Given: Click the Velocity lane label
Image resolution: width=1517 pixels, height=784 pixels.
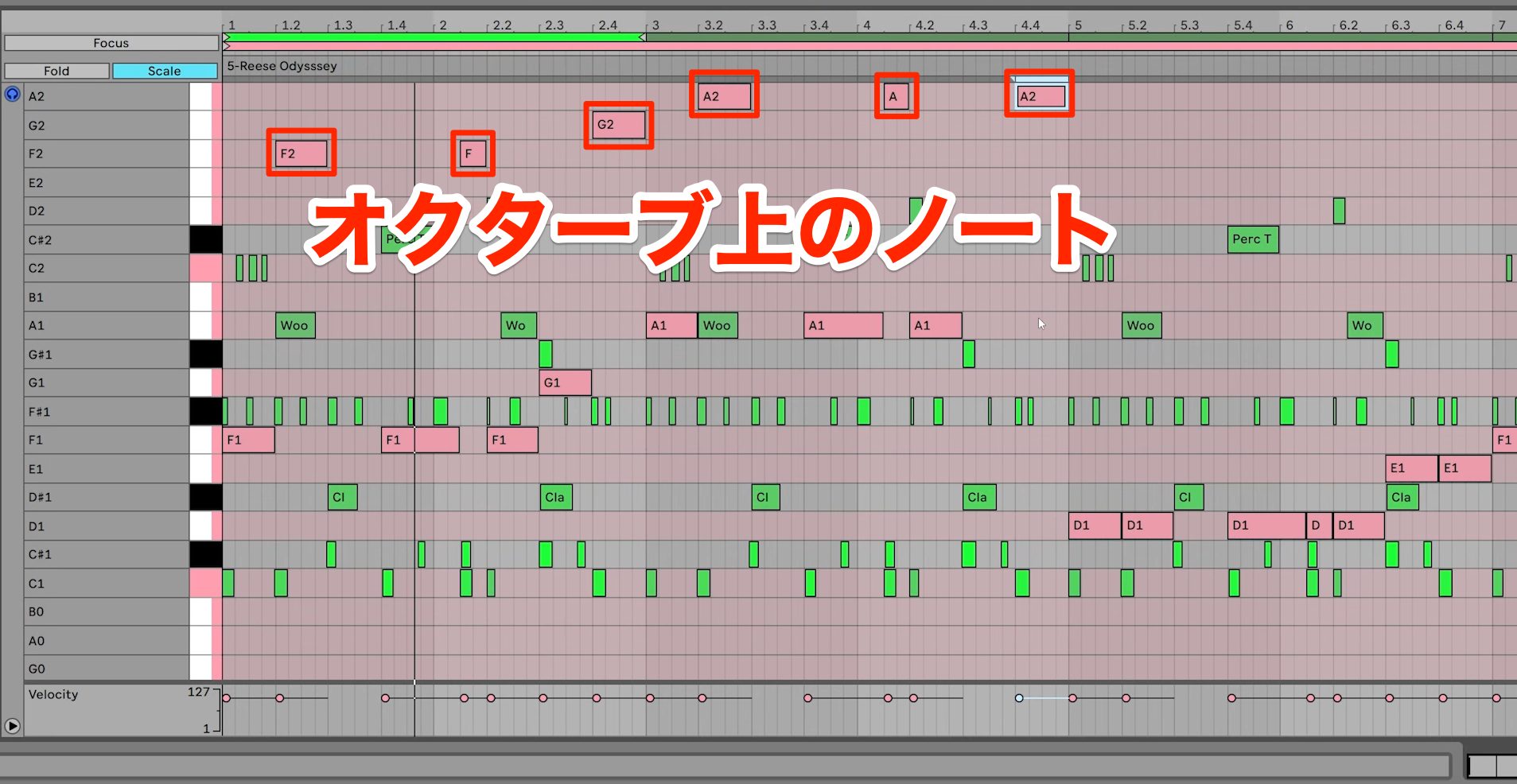Looking at the screenshot, I should (53, 694).
